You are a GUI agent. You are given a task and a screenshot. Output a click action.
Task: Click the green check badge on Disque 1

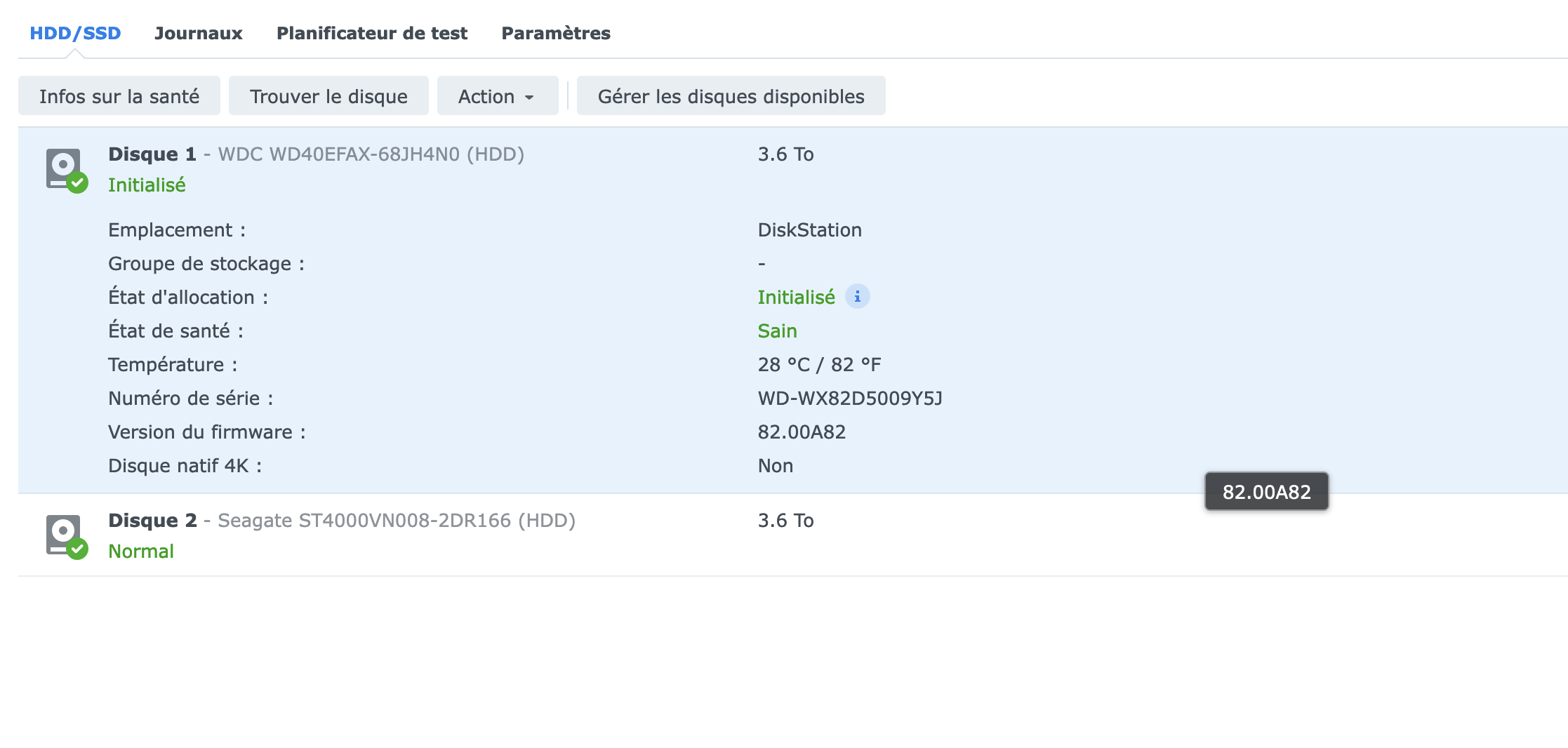(x=77, y=182)
